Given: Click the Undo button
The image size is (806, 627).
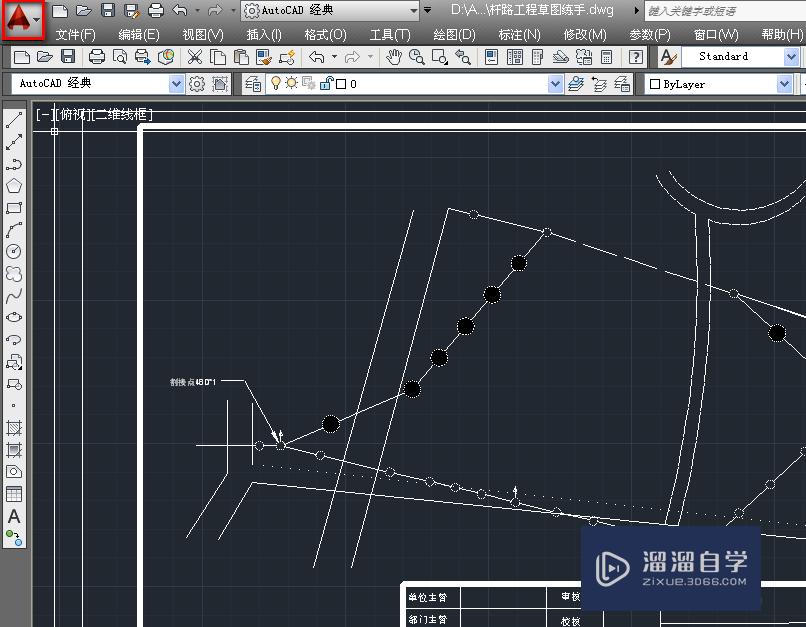Looking at the screenshot, I should (317, 57).
